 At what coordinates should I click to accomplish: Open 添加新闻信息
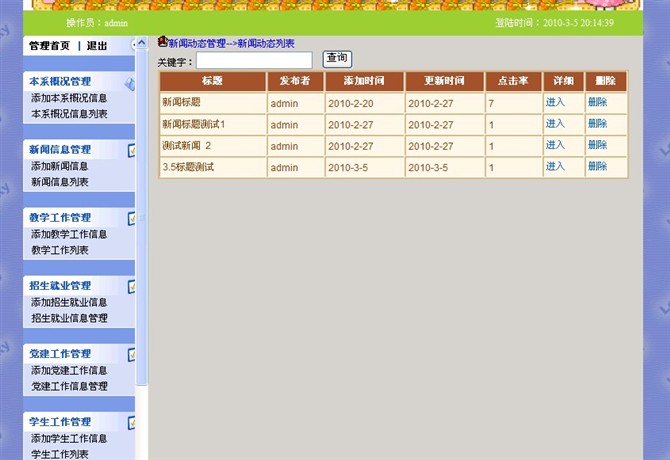click(x=59, y=166)
